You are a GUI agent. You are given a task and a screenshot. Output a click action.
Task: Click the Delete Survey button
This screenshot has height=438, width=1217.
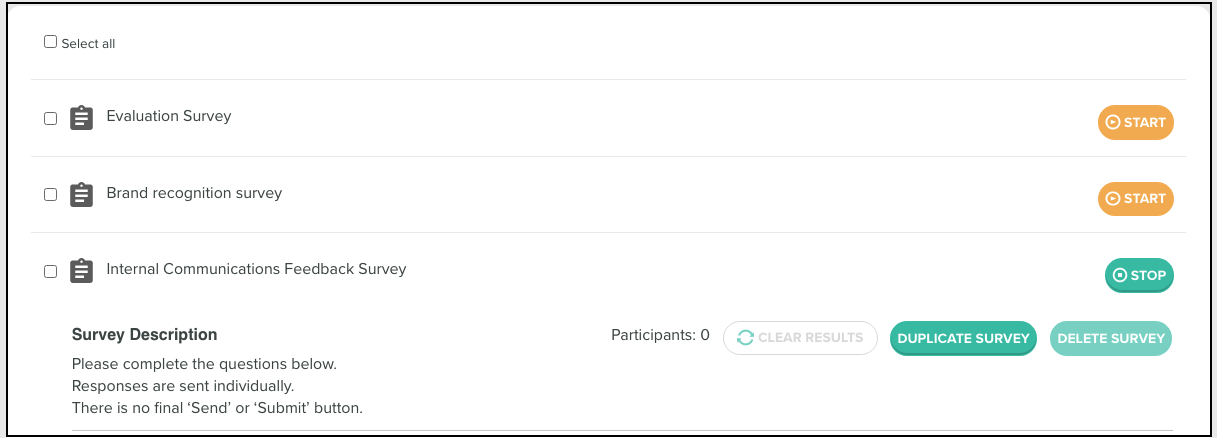tap(1111, 338)
